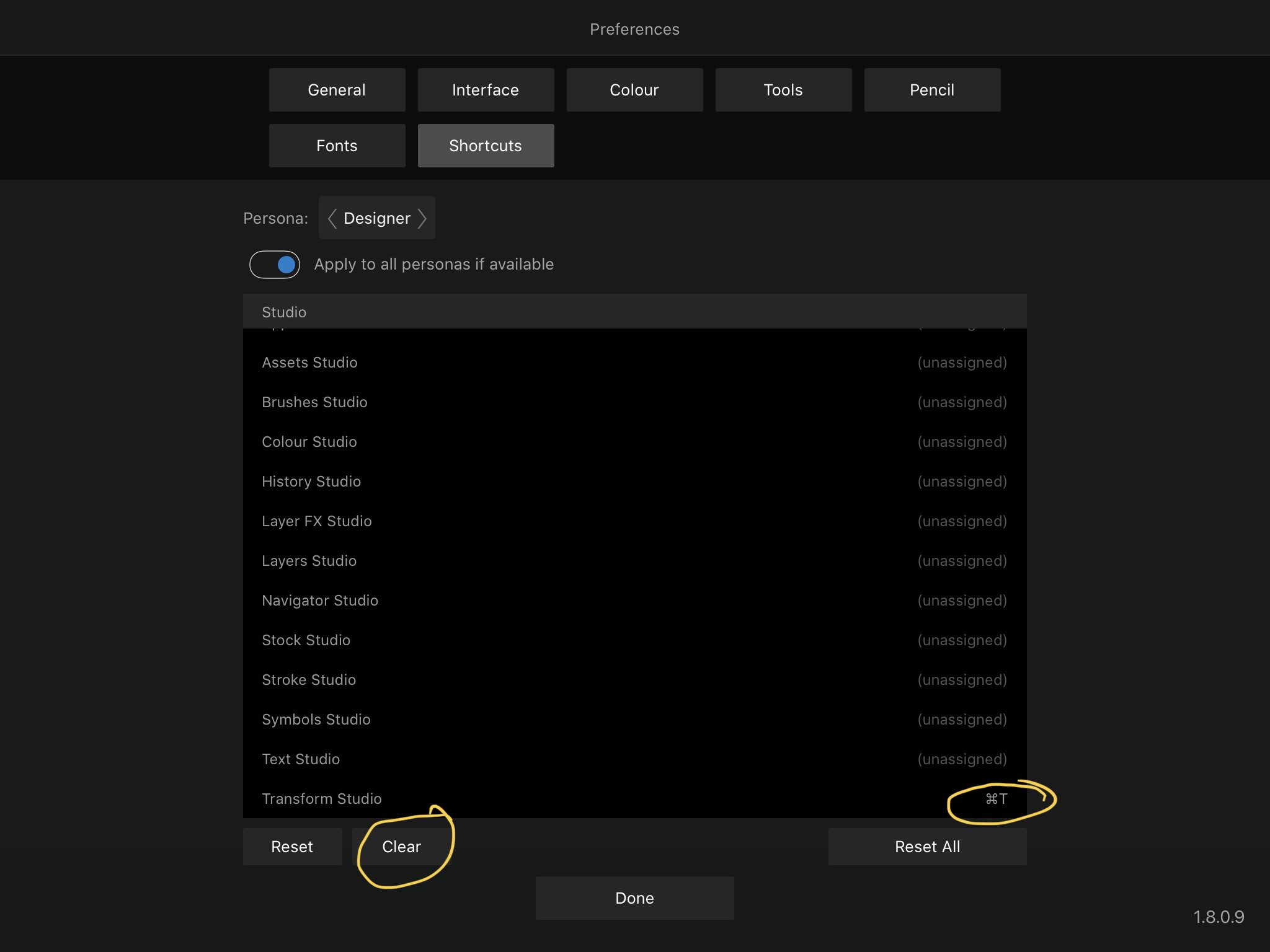Open the Designer persona selector
The height and width of the screenshot is (952, 1270).
pyautogui.click(x=376, y=218)
